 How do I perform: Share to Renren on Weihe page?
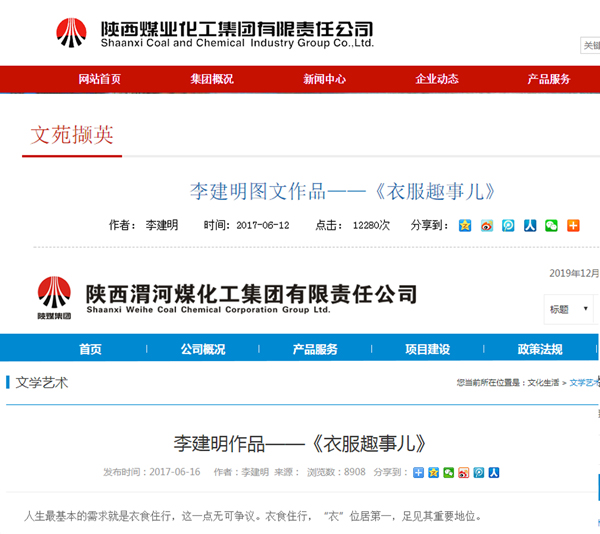point(494,472)
